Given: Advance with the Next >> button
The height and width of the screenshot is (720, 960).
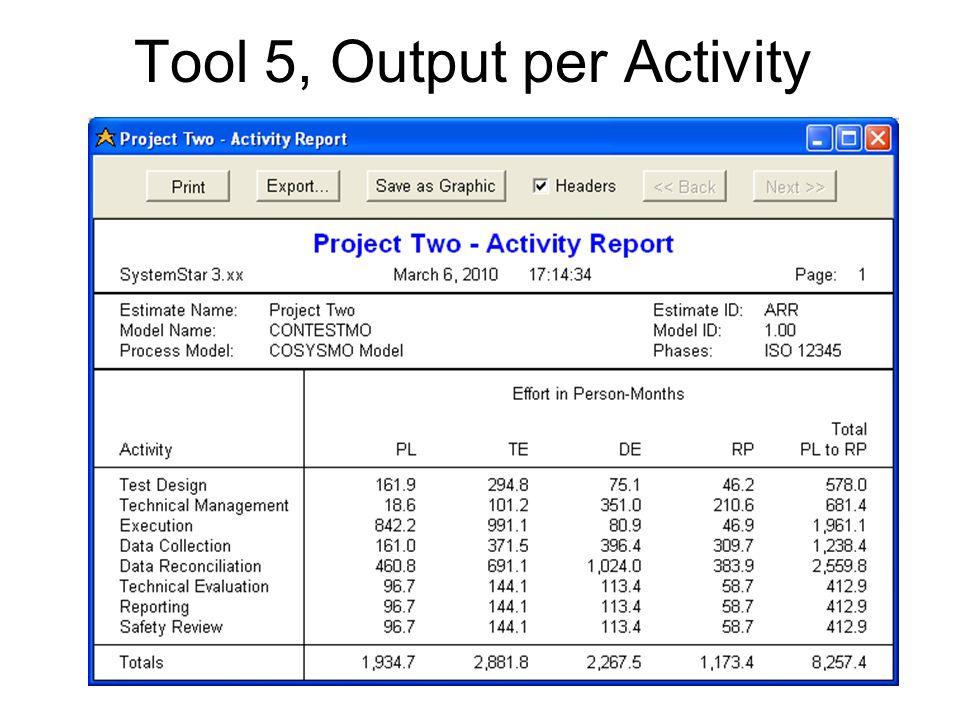Looking at the screenshot, I should (x=795, y=186).
